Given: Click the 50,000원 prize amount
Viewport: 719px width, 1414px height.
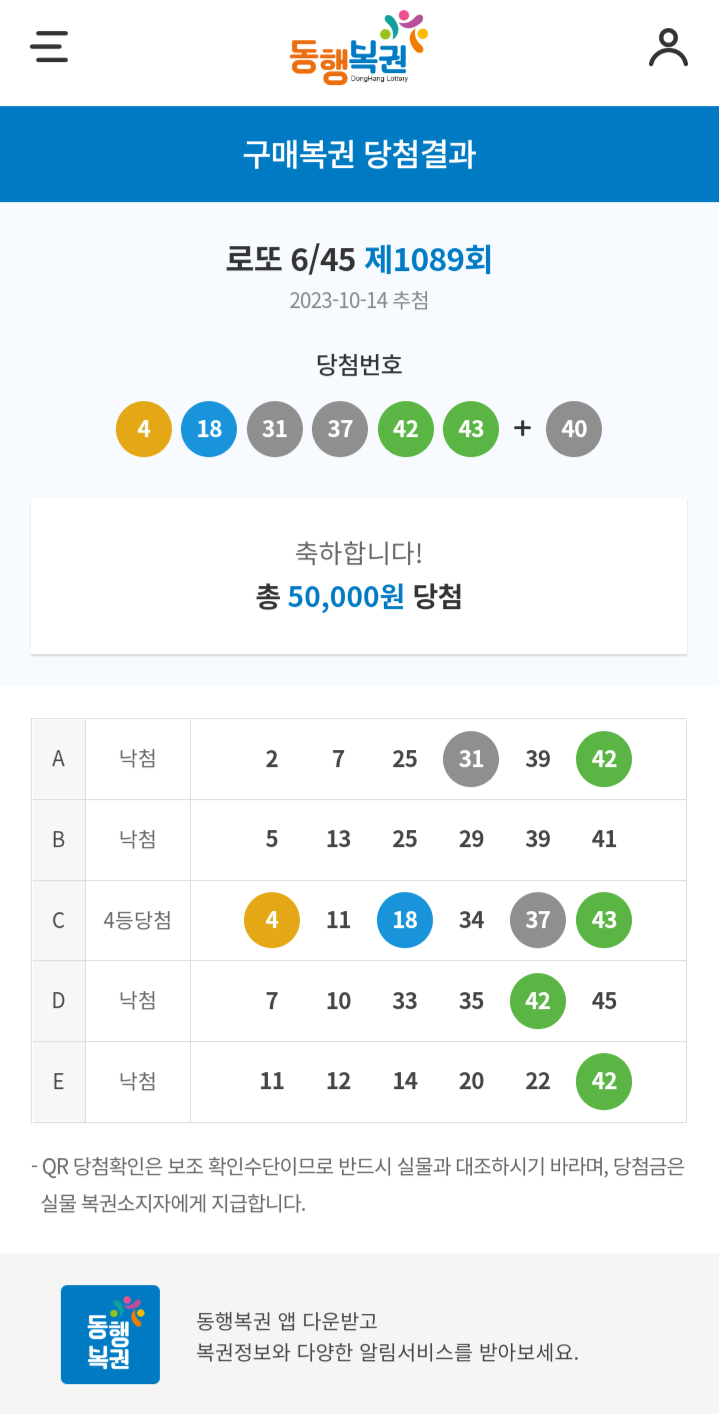Looking at the screenshot, I should coord(345,597).
